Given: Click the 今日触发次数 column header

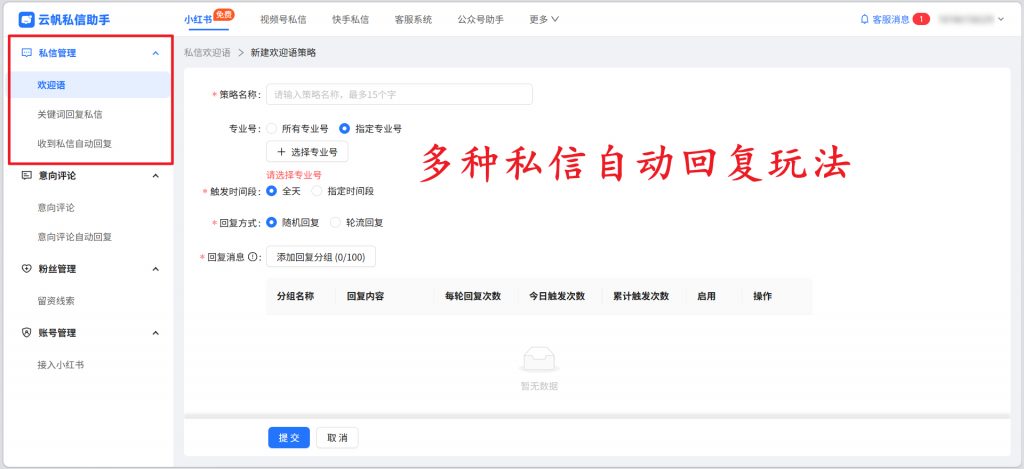Looking at the screenshot, I should (x=556, y=297).
